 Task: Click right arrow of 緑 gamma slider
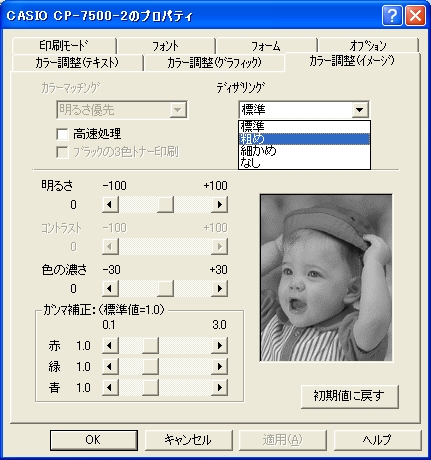coord(219,367)
